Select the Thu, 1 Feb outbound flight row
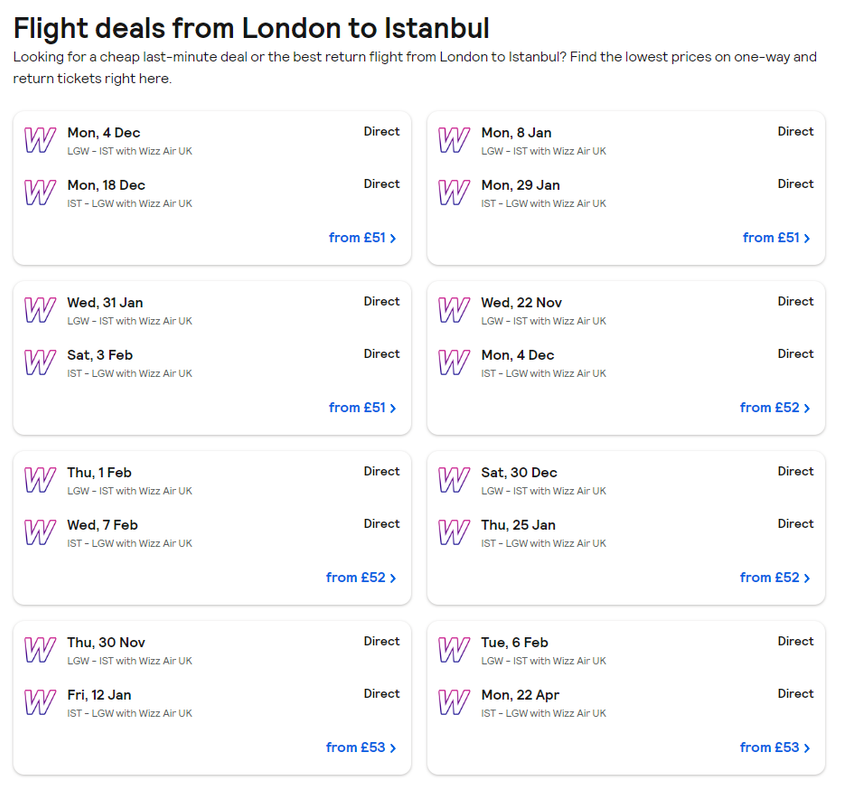The width and height of the screenshot is (853, 790). click(212, 480)
